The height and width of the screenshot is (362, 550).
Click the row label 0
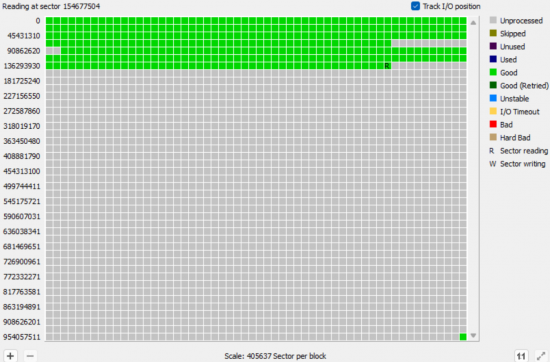coord(38,21)
